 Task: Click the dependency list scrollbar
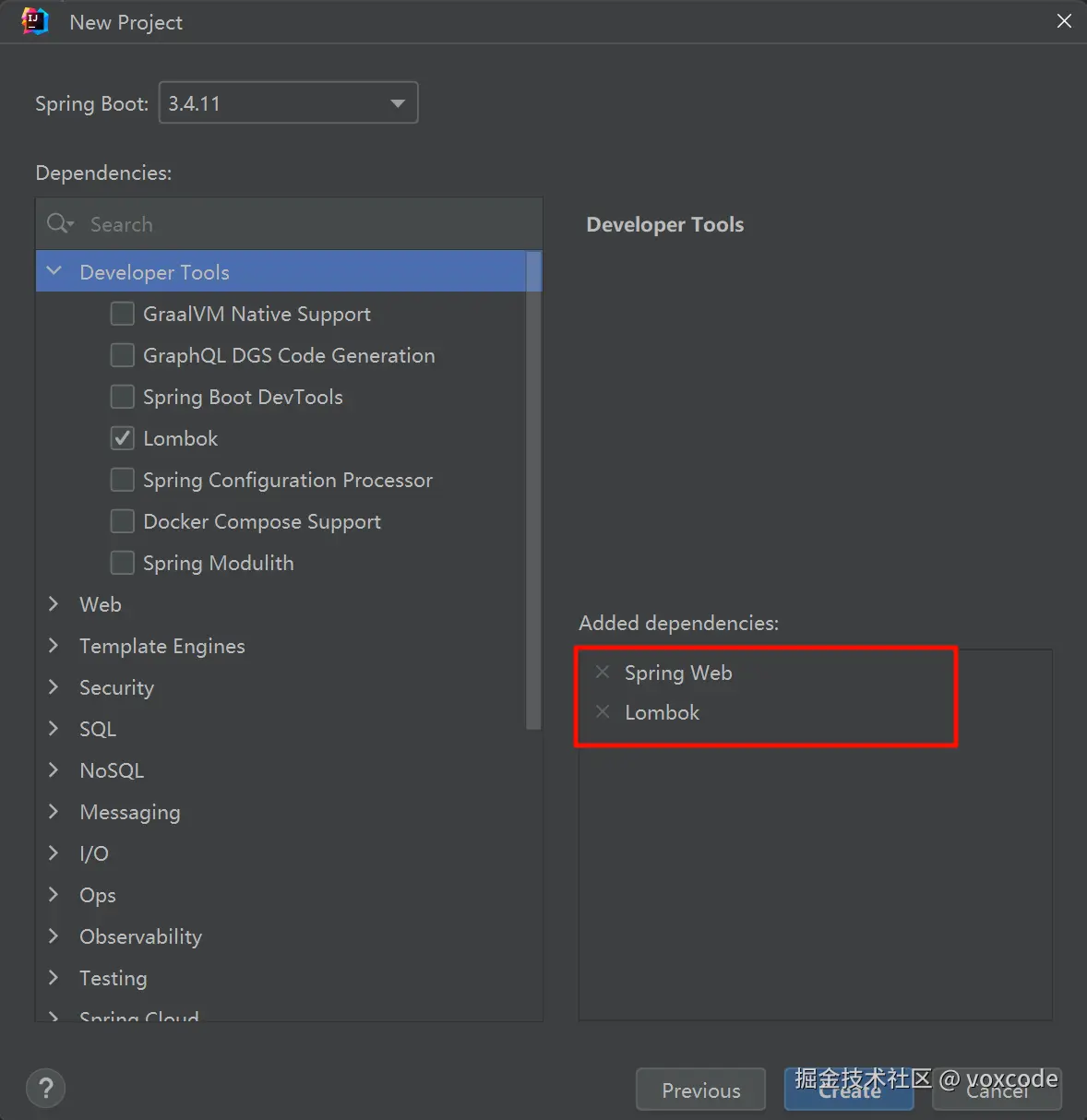coord(533,490)
